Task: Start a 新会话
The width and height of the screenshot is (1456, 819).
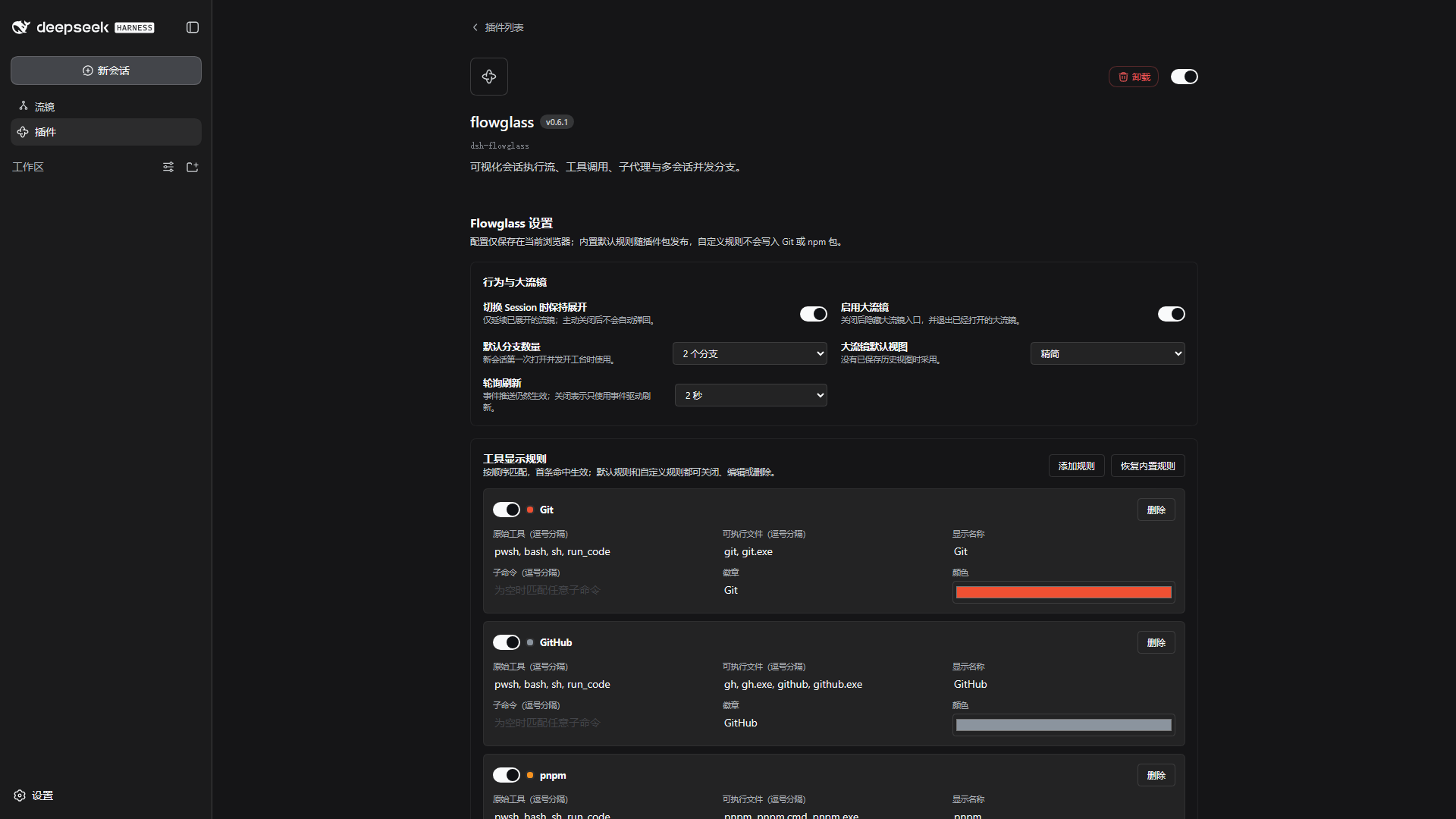Action: tap(106, 71)
